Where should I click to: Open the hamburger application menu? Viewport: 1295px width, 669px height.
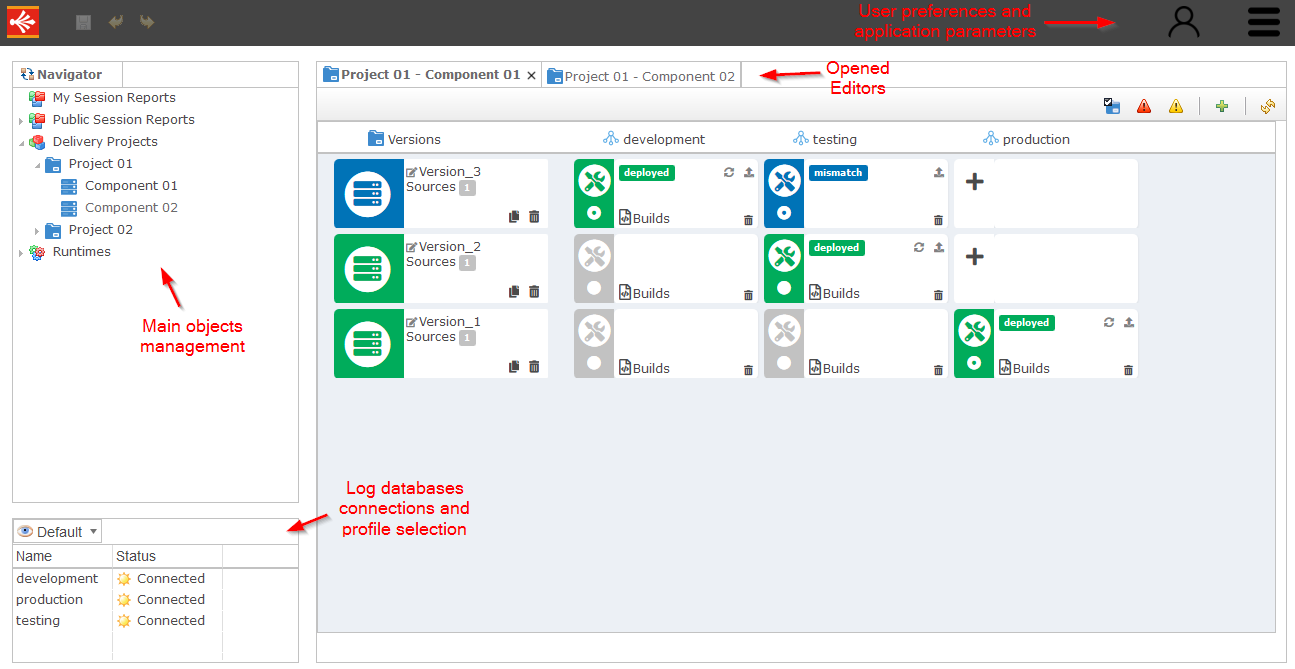pos(1263,22)
